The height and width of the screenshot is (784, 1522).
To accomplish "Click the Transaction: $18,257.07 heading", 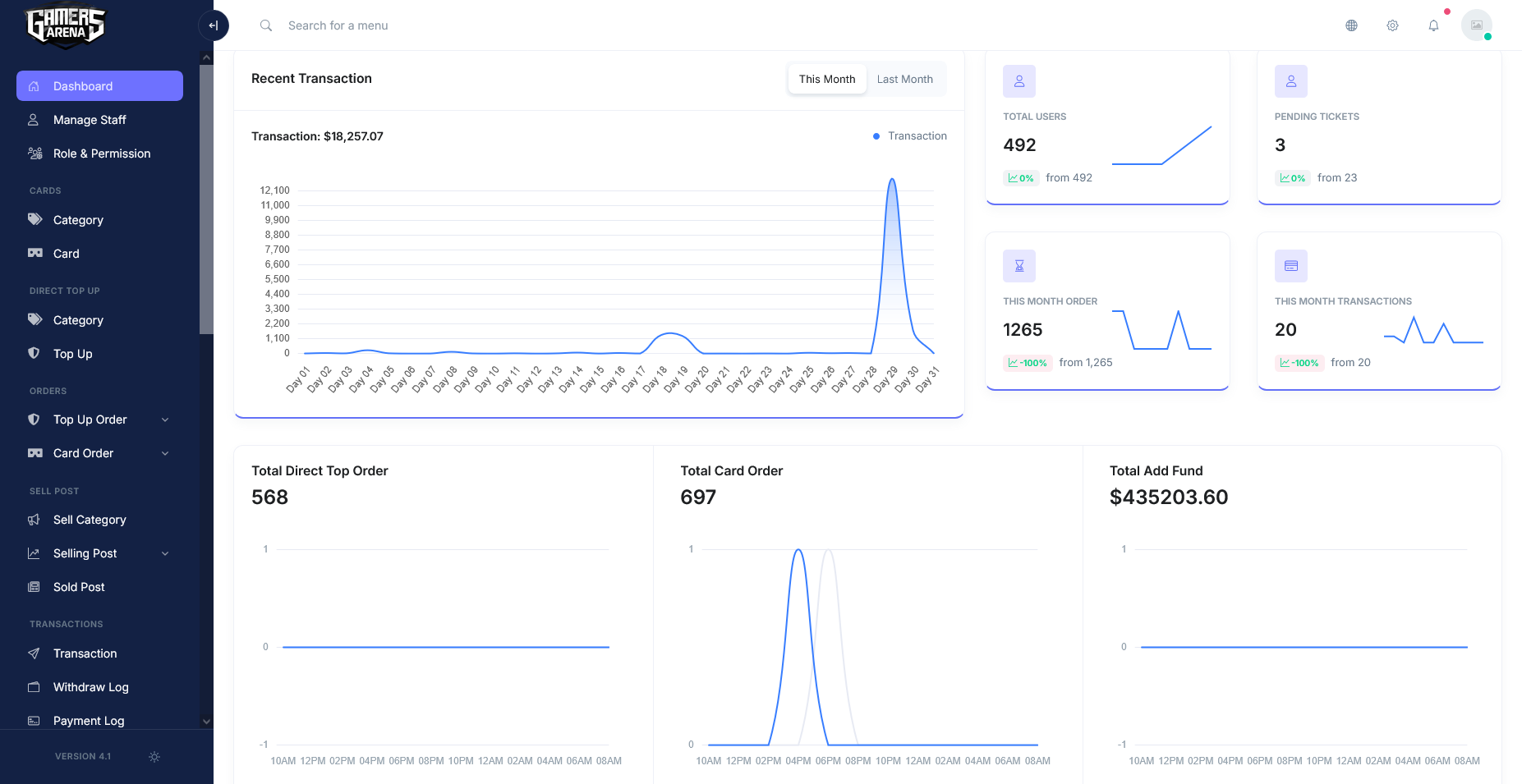I will pos(317,136).
